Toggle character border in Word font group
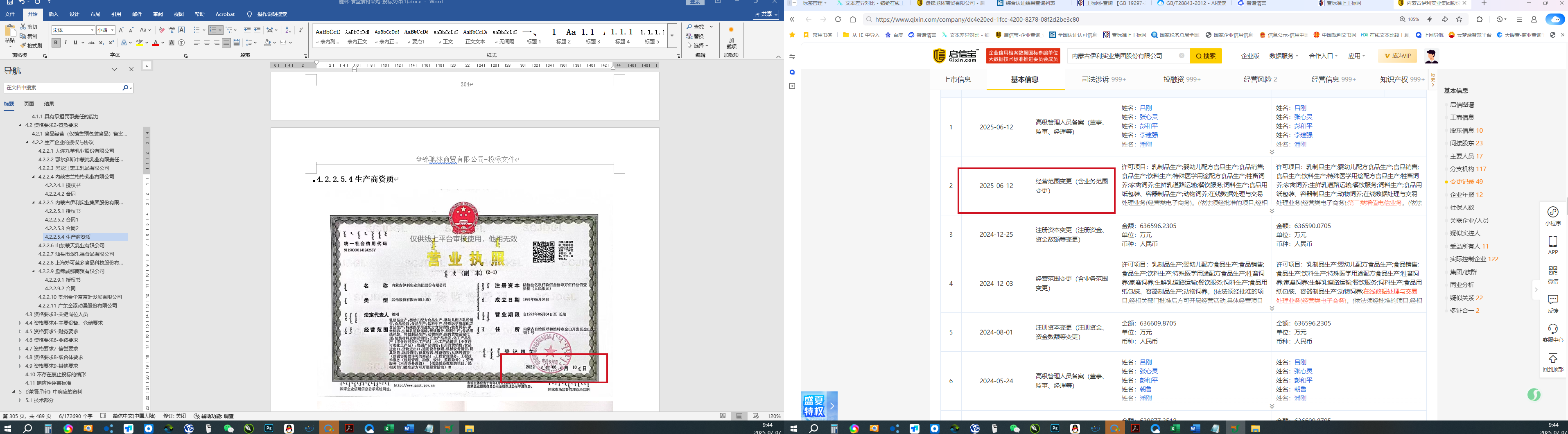 tap(181, 30)
